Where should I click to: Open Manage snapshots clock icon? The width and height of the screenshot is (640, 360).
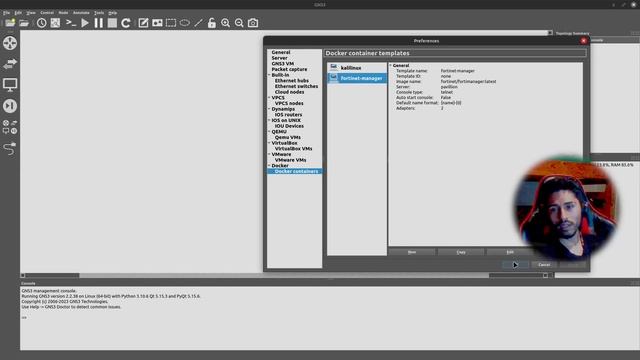41,23
